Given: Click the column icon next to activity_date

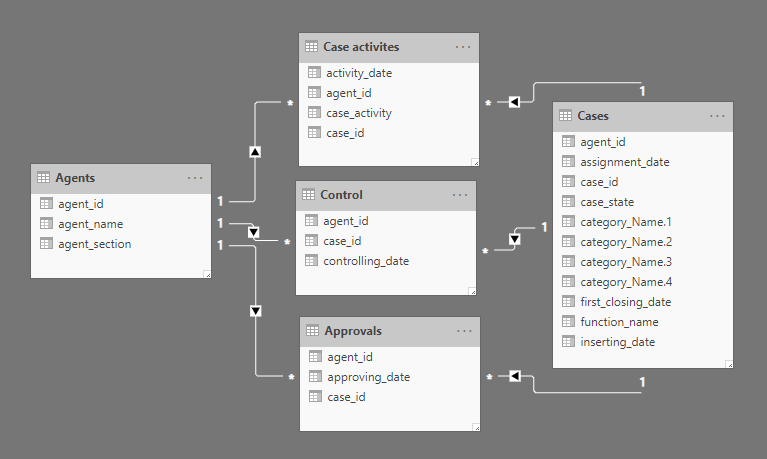Looking at the screenshot, I should tap(315, 72).
